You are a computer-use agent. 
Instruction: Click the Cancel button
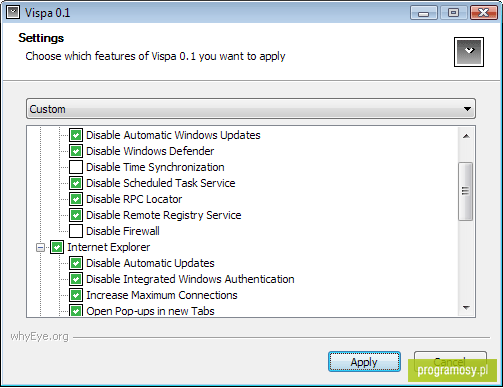click(450, 362)
